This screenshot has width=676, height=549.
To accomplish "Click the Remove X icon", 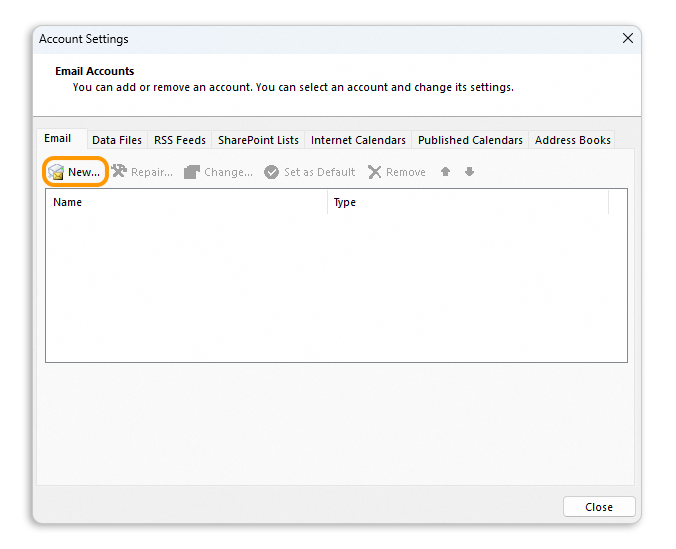I will pos(374,172).
